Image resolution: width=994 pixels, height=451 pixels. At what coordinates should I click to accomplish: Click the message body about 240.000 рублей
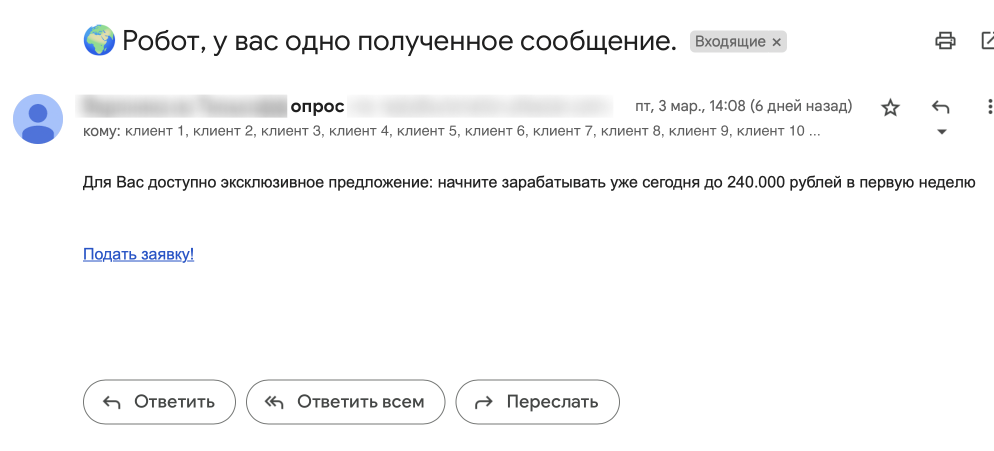[x=528, y=183]
